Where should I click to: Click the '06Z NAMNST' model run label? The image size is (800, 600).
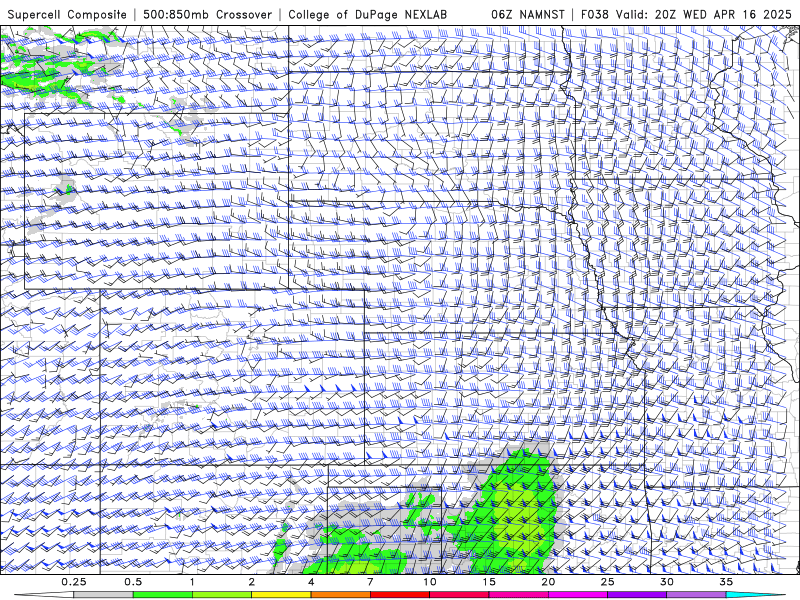click(528, 14)
